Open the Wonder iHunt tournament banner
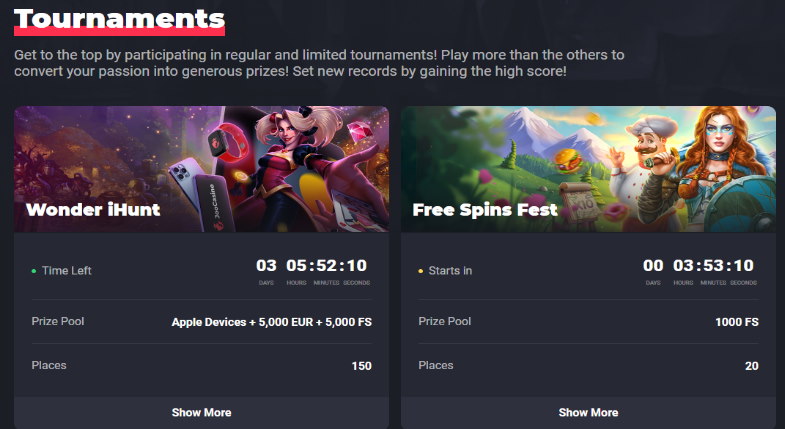 tap(201, 169)
